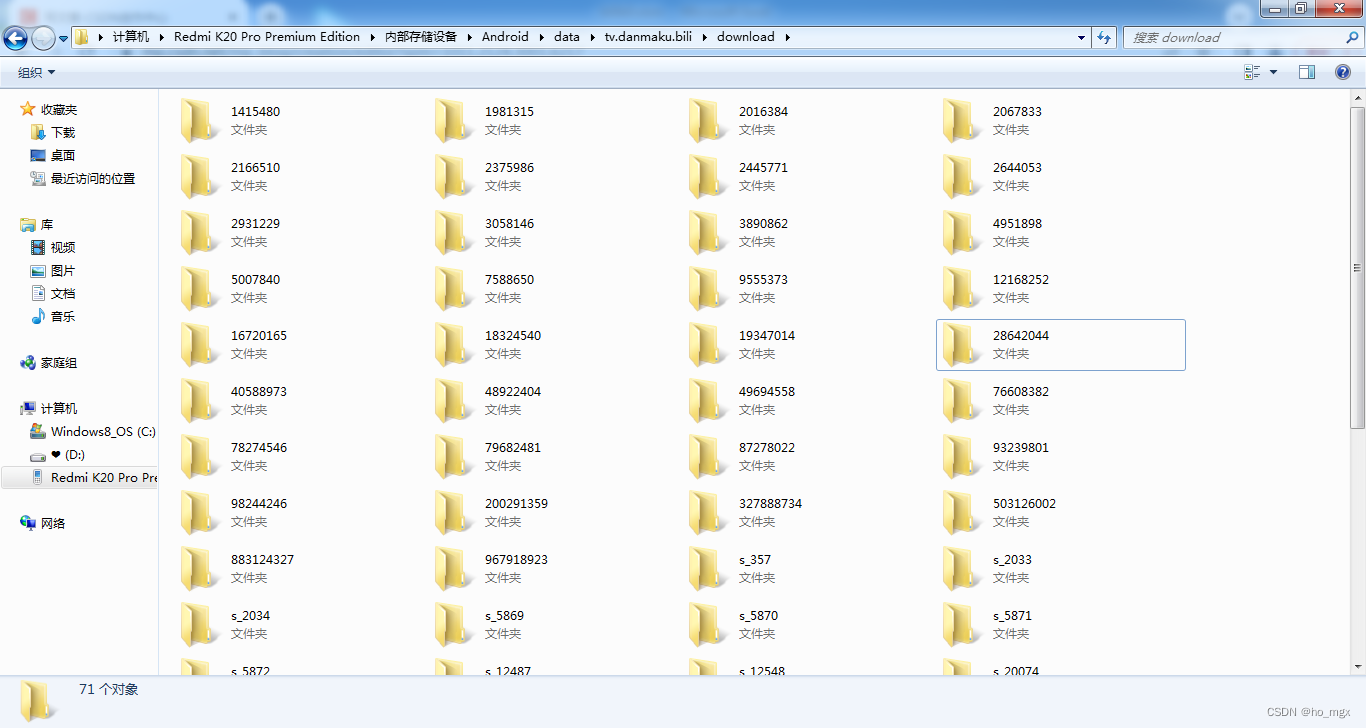Select 计算机 in the navigation pane
This screenshot has height=728, width=1366.
(59, 409)
